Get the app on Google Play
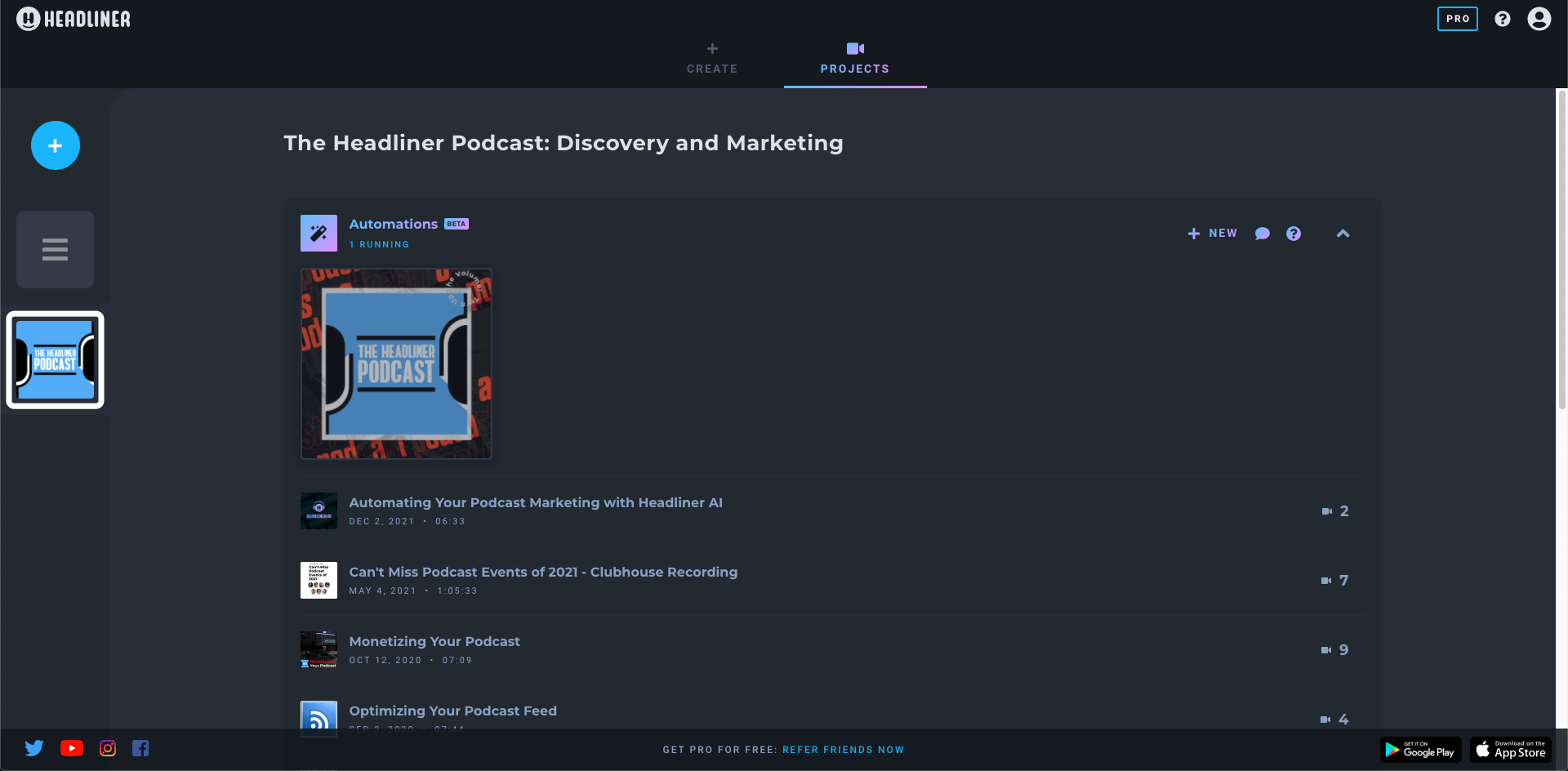The height and width of the screenshot is (771, 1568). click(x=1421, y=750)
